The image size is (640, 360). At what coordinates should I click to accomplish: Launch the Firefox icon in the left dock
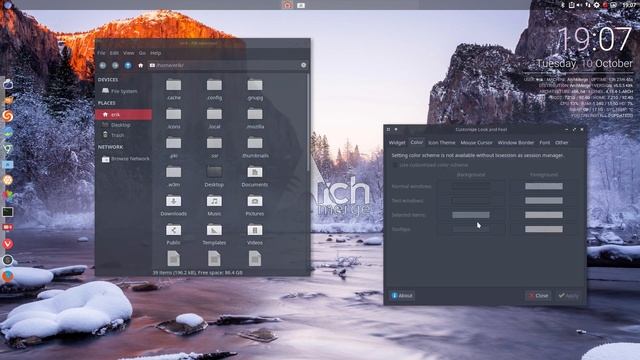(x=8, y=276)
